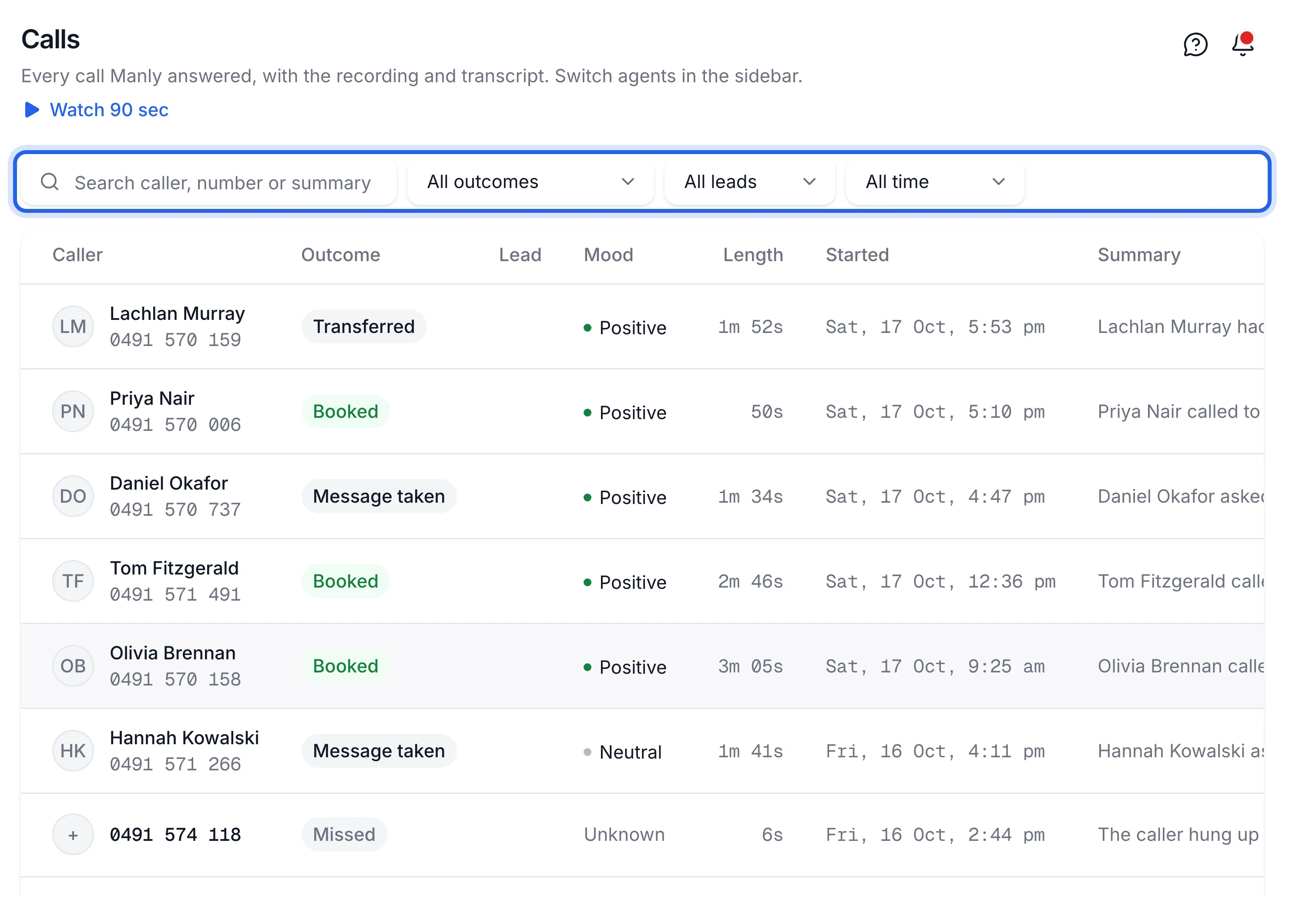The image size is (1316, 897).
Task: Click the Transferred outcome badge
Action: 364,326
